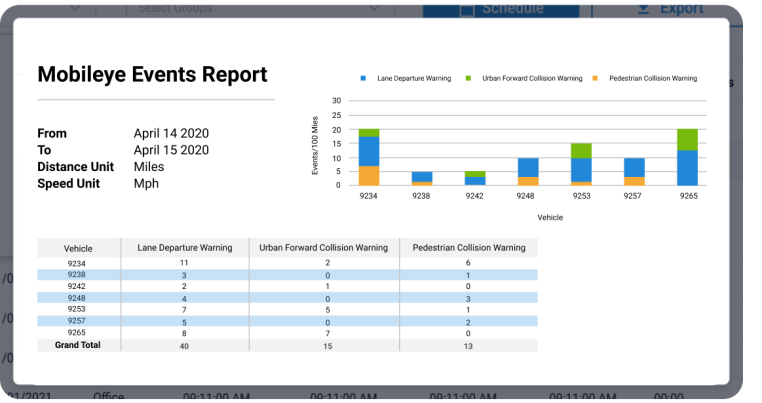
Task: Click the Grand Total Pedestrian Collision value 13
Action: [x=468, y=346]
